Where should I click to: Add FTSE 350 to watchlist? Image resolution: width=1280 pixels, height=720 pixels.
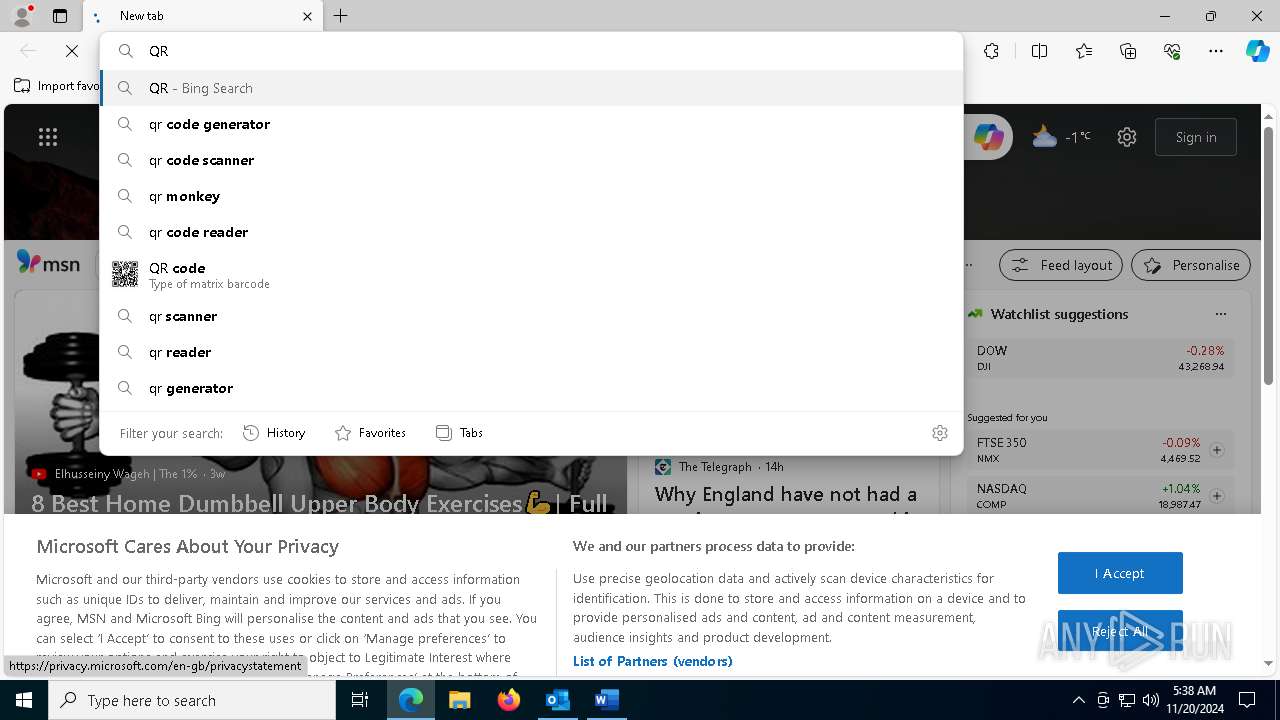1217,450
